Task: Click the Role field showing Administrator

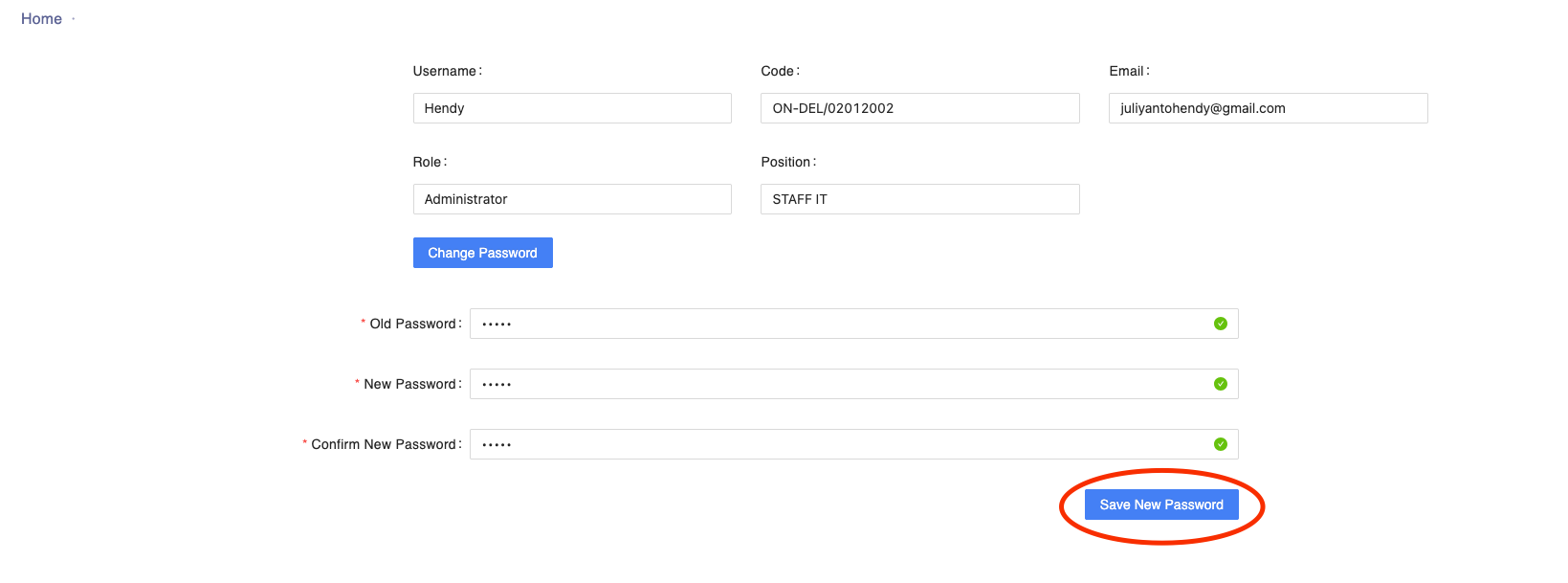Action: [x=572, y=199]
